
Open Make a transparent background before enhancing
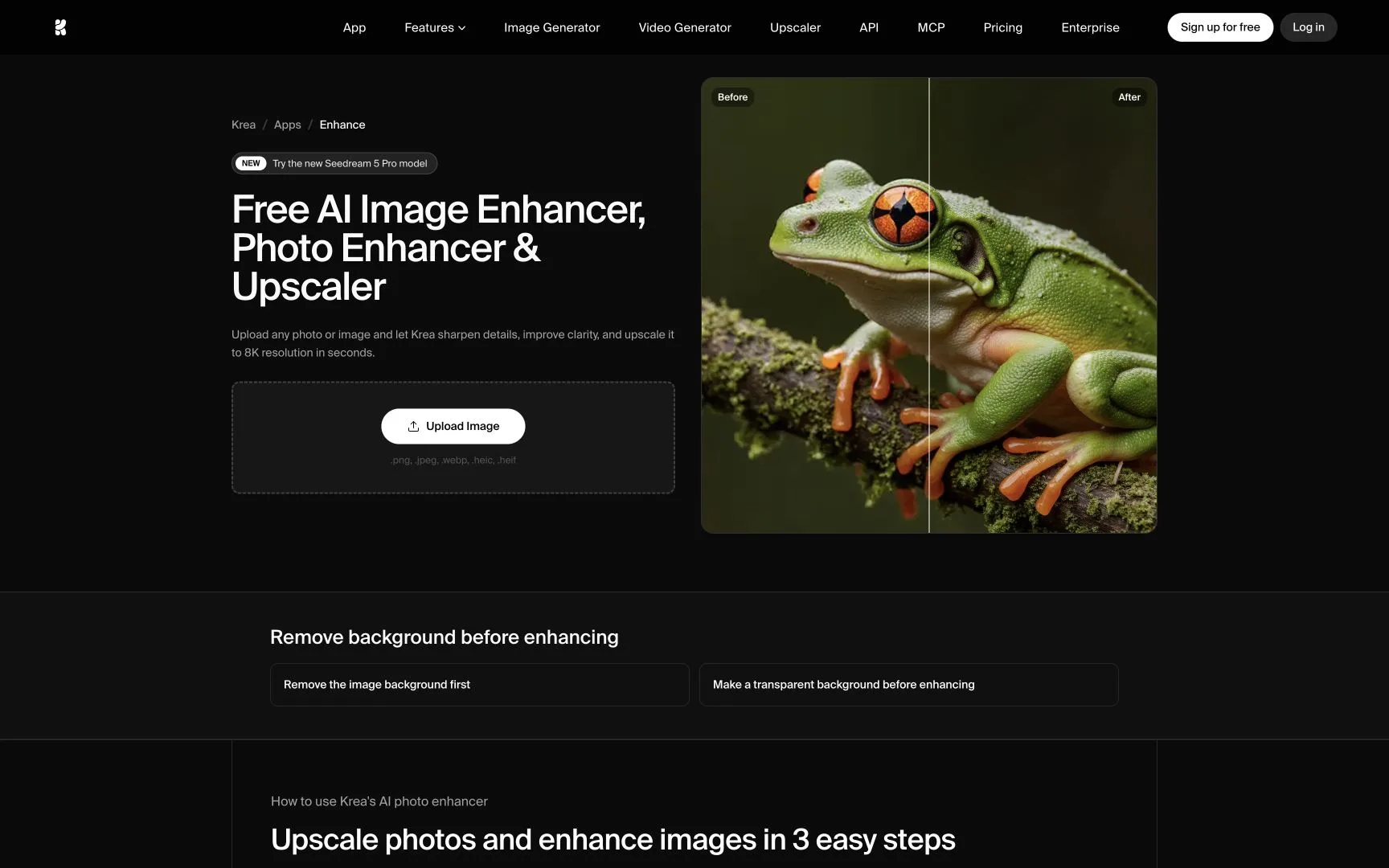(x=909, y=685)
